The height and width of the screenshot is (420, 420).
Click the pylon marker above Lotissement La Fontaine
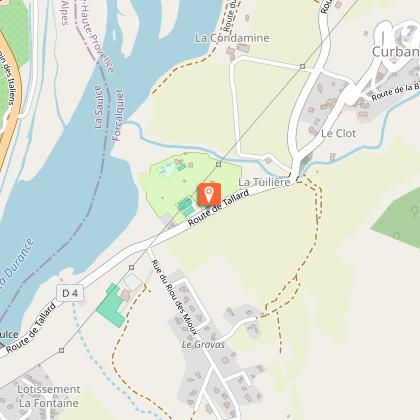[61, 350]
